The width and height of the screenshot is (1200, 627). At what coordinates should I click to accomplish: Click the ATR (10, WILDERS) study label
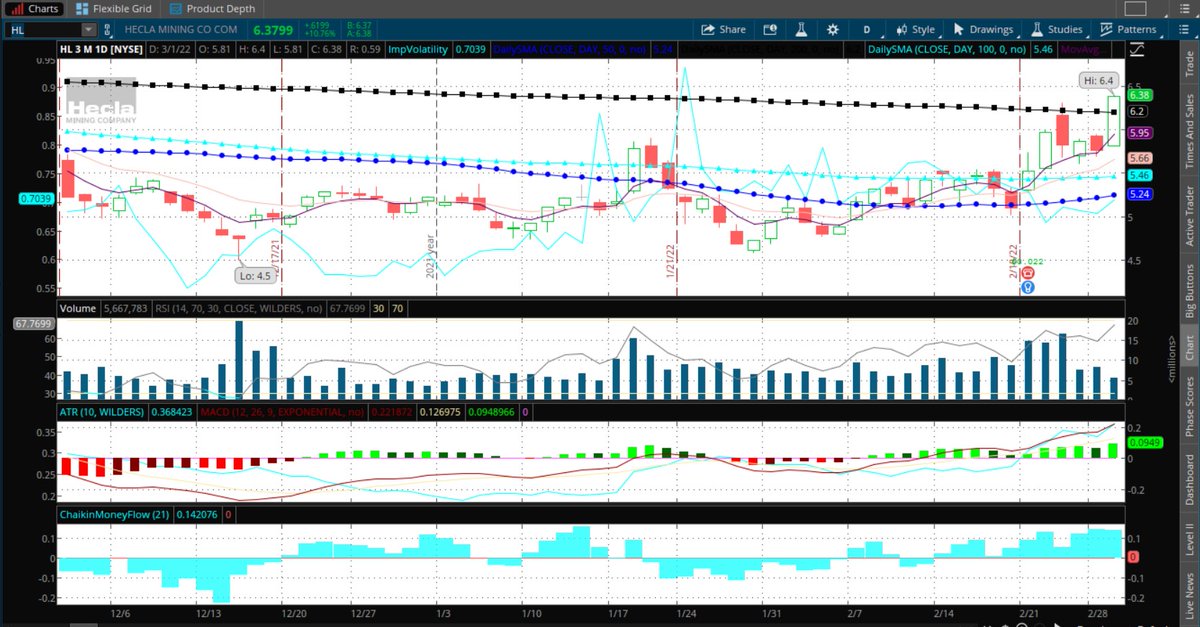click(103, 411)
